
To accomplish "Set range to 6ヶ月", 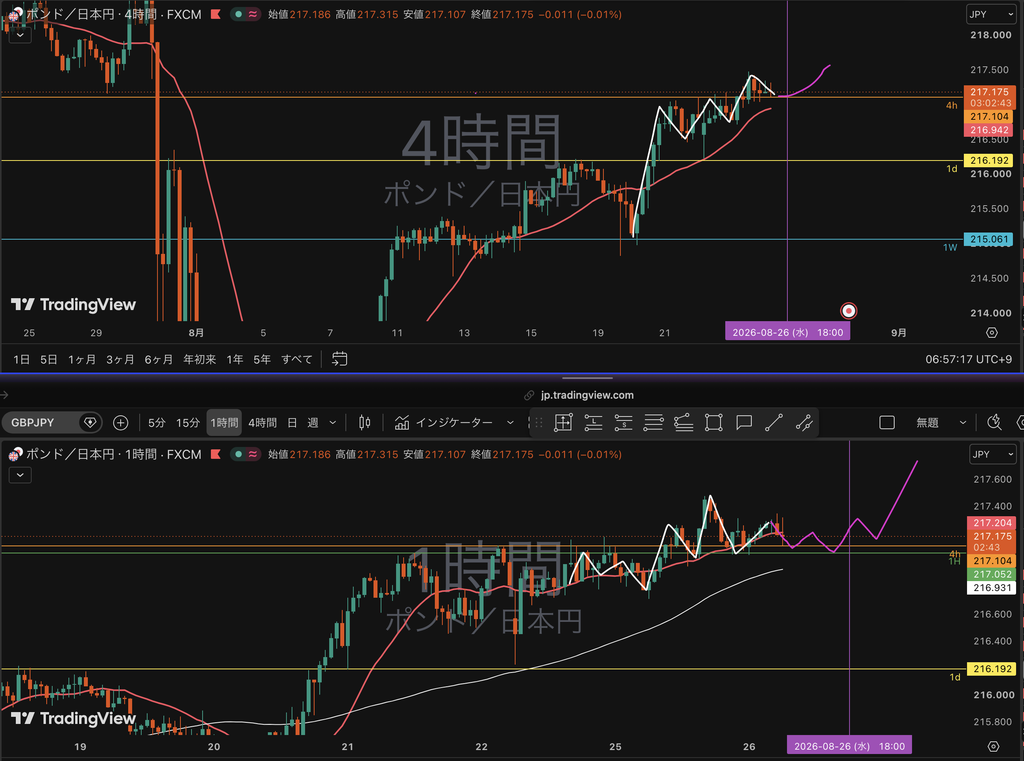I will [159, 359].
